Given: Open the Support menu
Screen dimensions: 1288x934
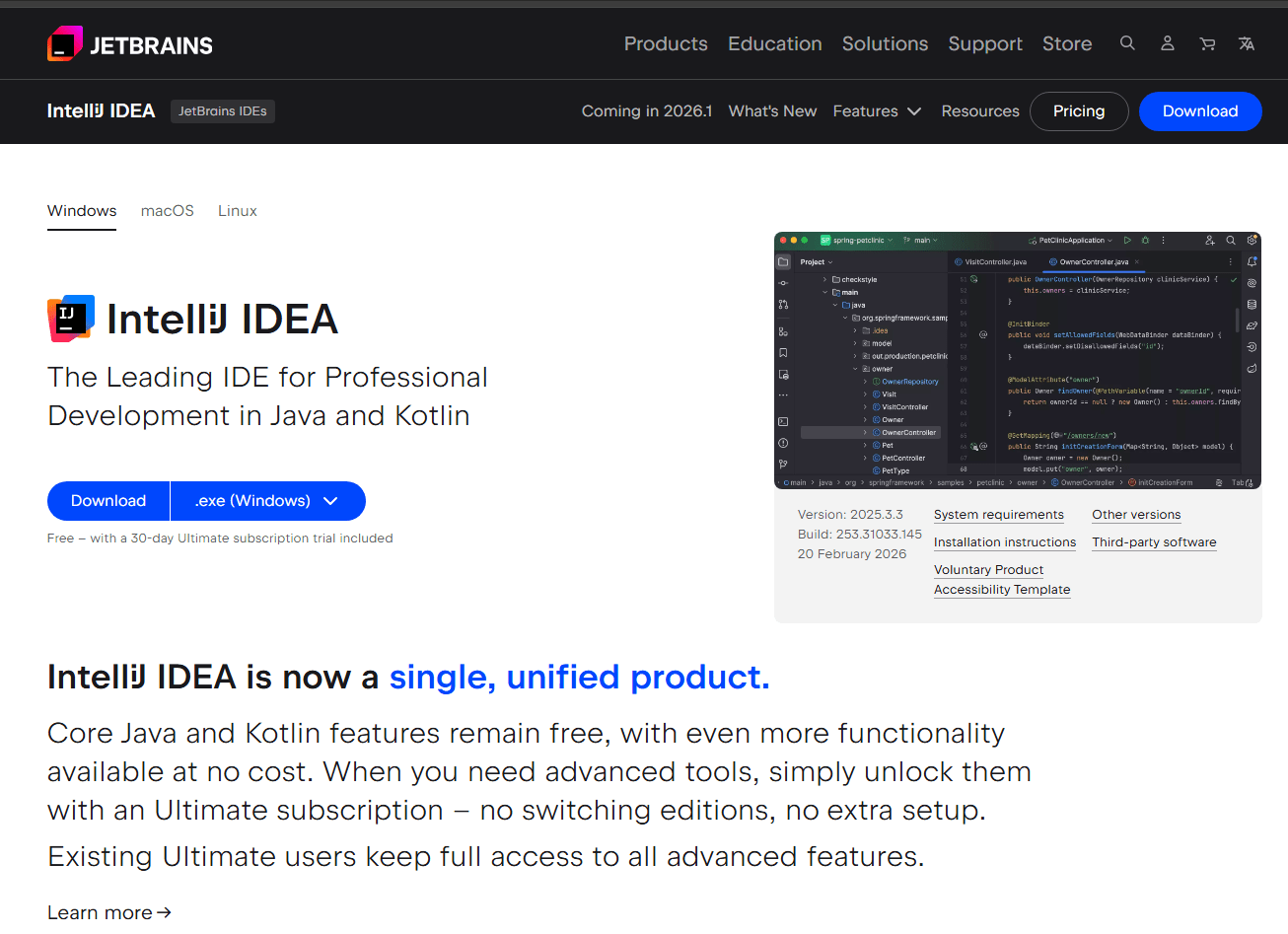Looking at the screenshot, I should coord(985,44).
